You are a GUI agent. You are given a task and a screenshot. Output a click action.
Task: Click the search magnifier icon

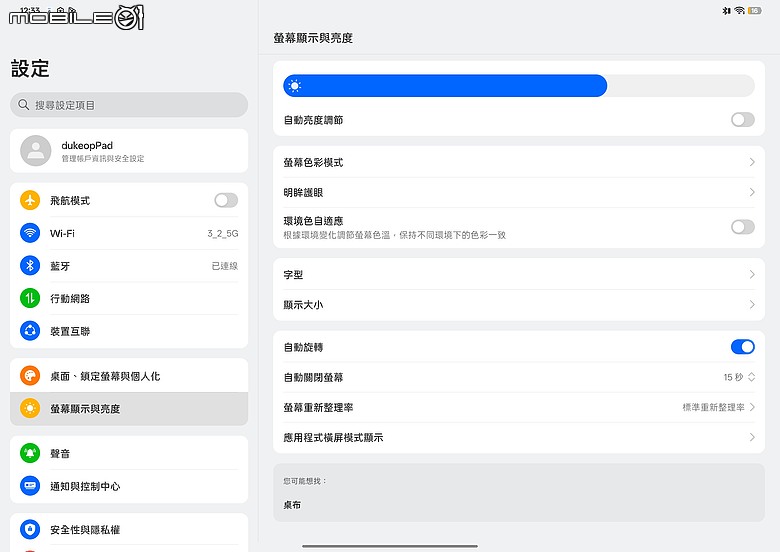tap(23, 105)
